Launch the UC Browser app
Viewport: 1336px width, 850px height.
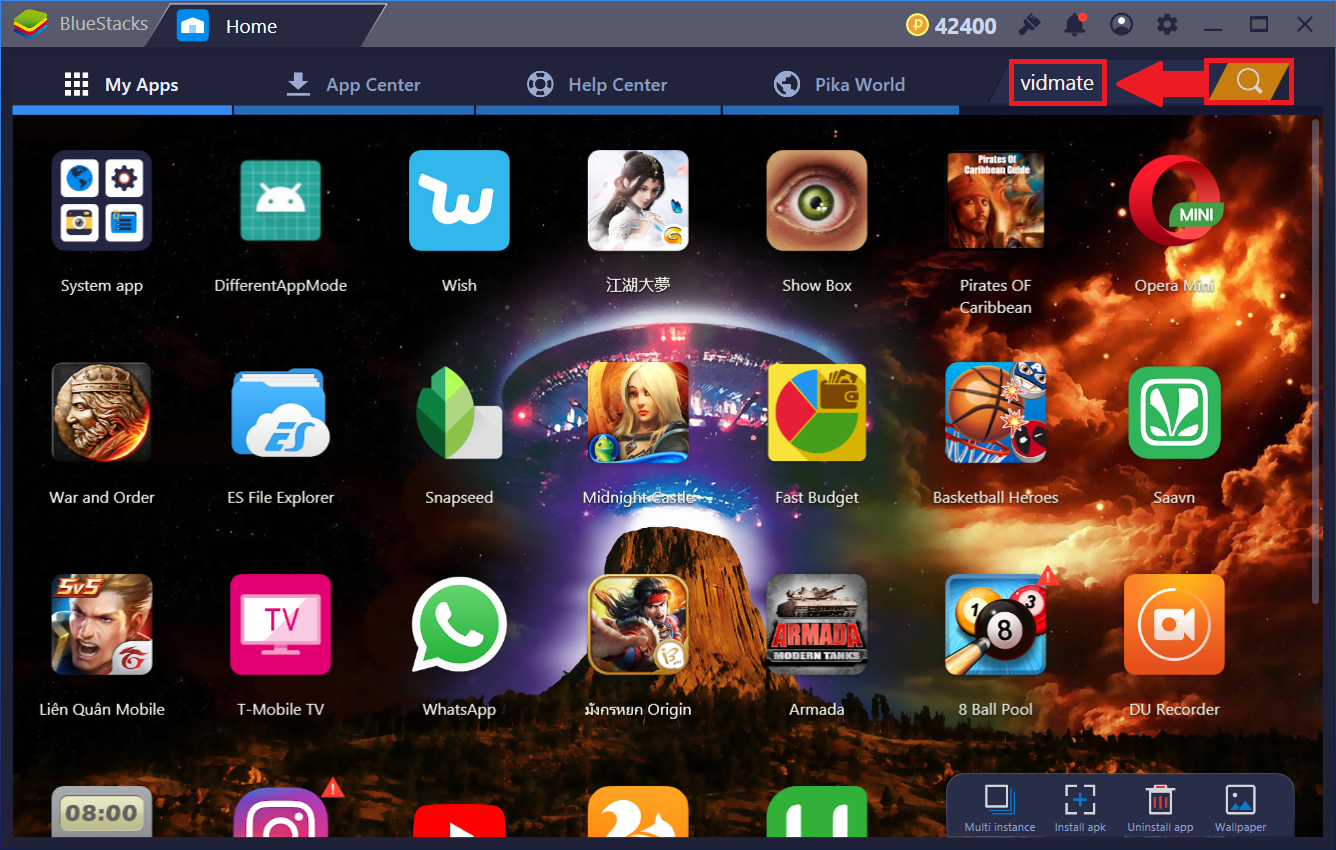pos(638,811)
